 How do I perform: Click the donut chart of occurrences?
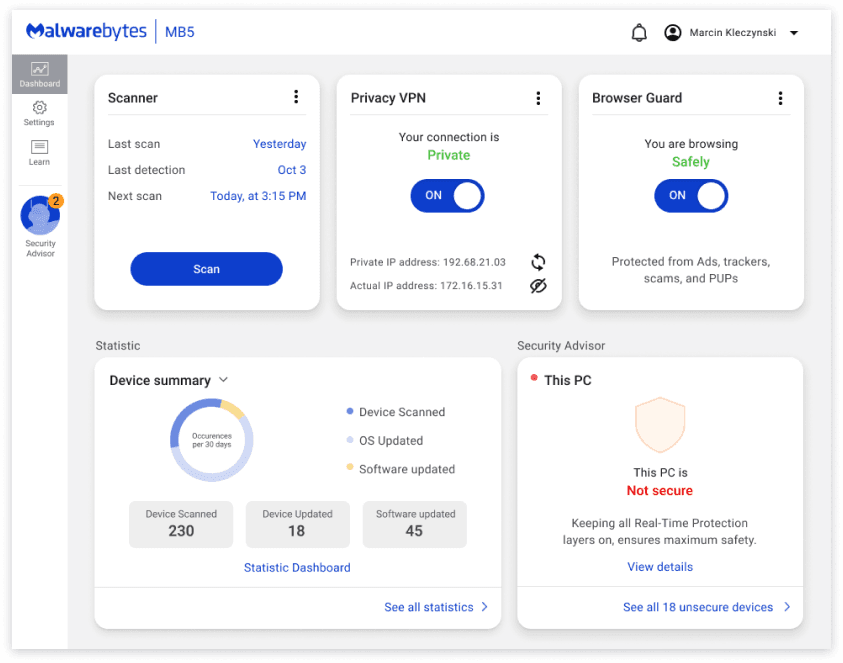coord(212,440)
